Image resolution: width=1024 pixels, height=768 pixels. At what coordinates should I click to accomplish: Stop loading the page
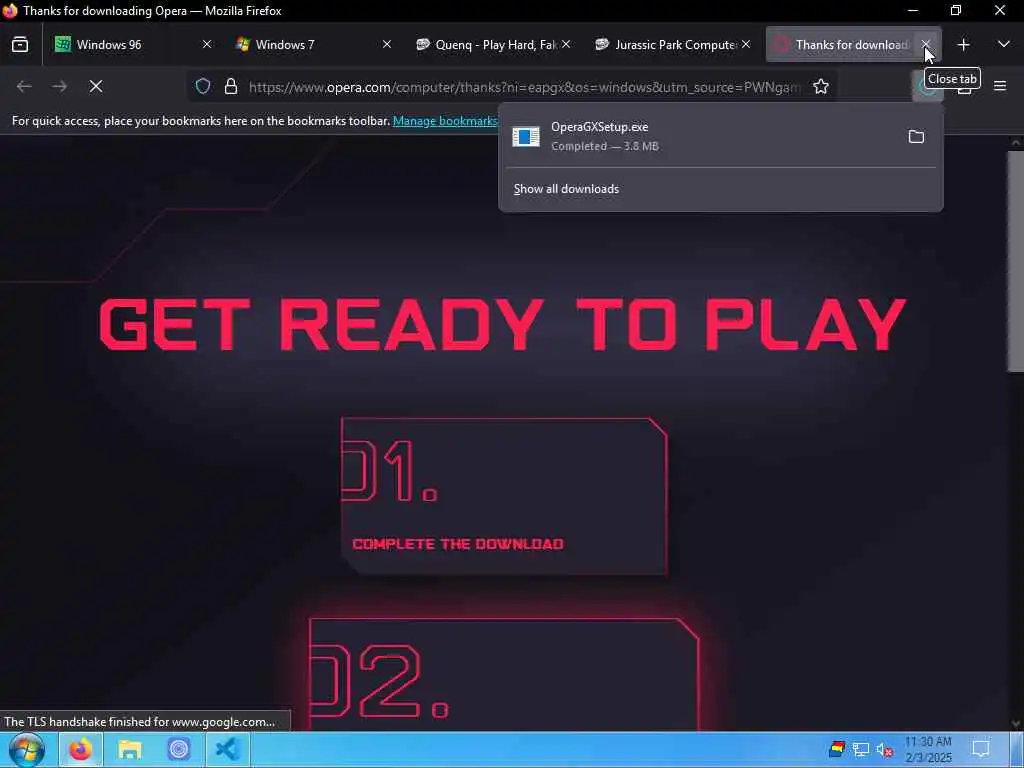[96, 86]
